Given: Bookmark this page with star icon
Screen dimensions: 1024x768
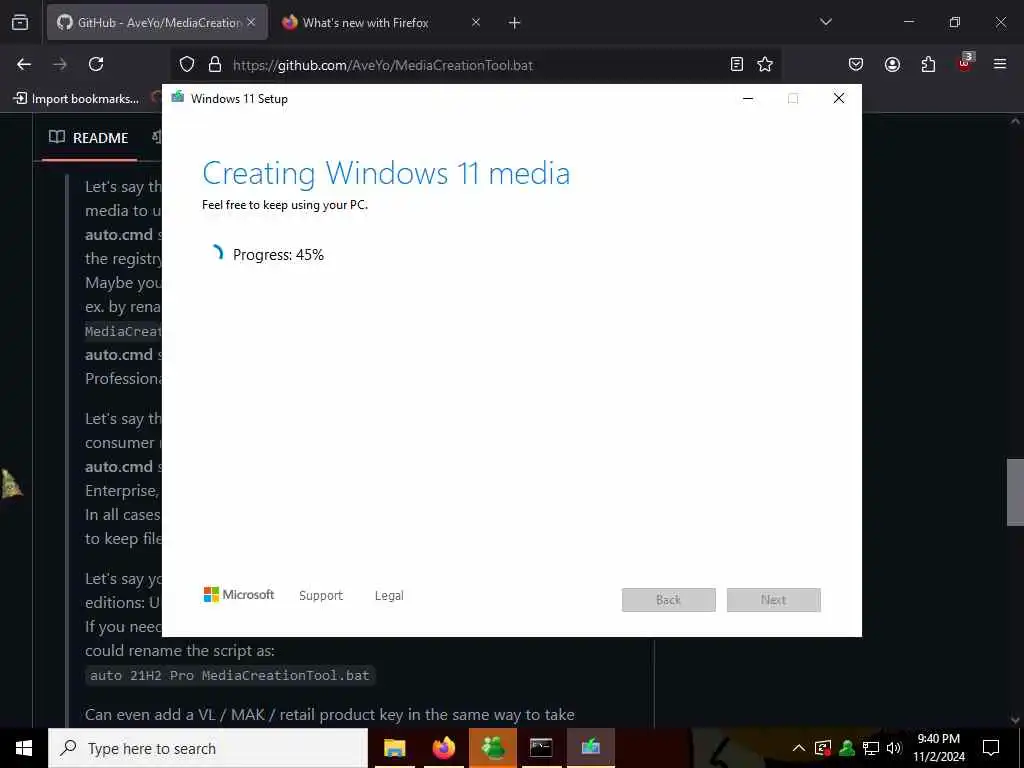Looking at the screenshot, I should [x=765, y=64].
